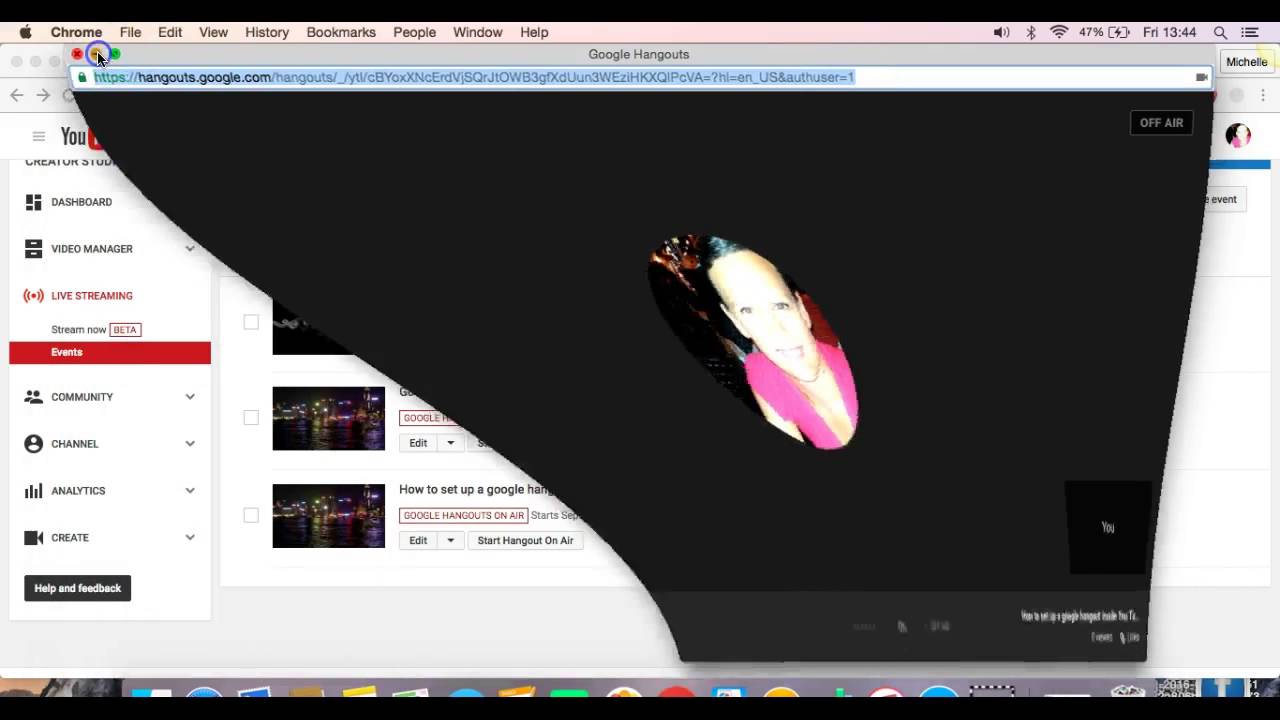Open the View menu
Viewport: 1280px width, 720px height.
pyautogui.click(x=213, y=32)
